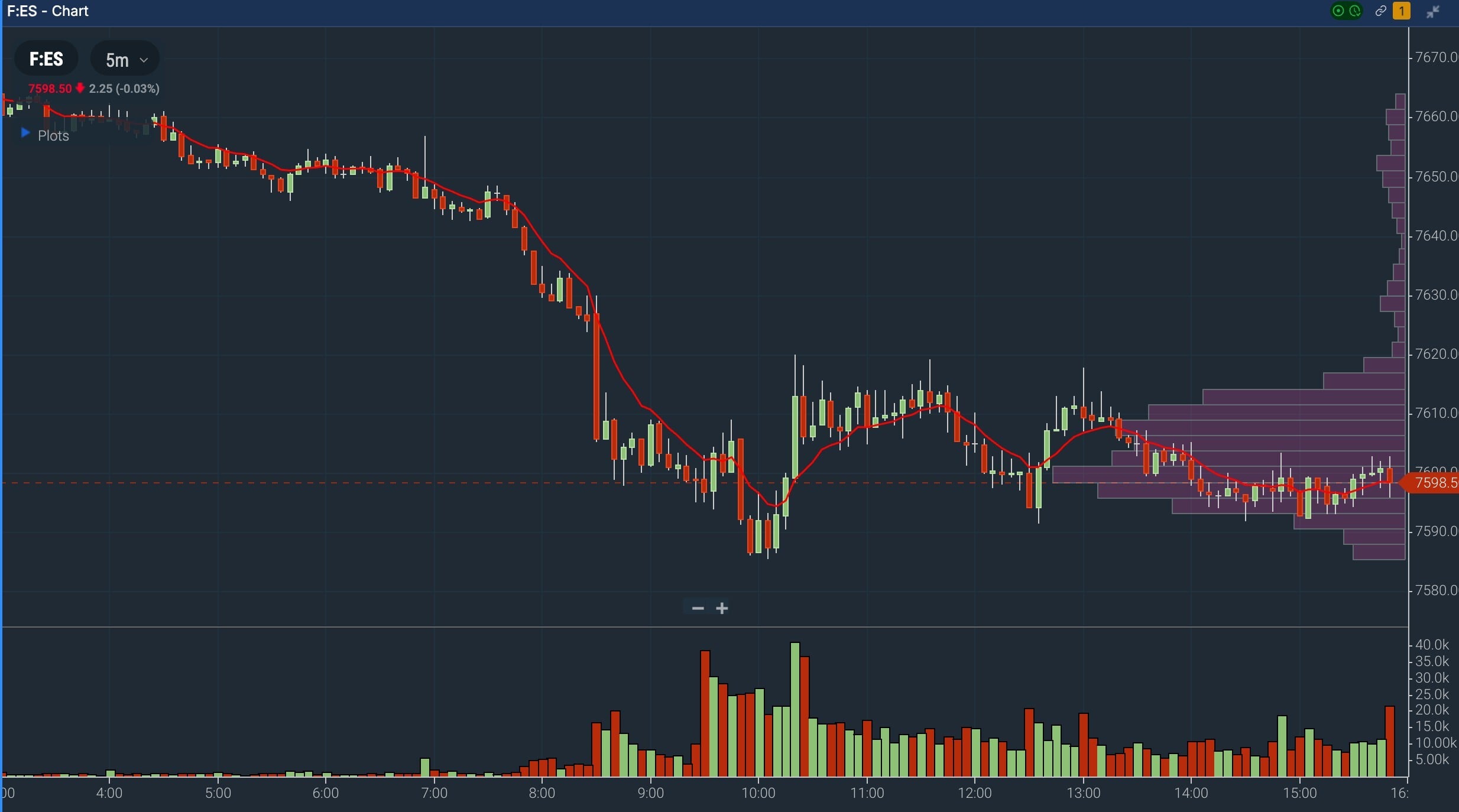Image resolution: width=1459 pixels, height=812 pixels.
Task: Click the 2.25 (-0.03%) change value
Action: pyautogui.click(x=124, y=89)
